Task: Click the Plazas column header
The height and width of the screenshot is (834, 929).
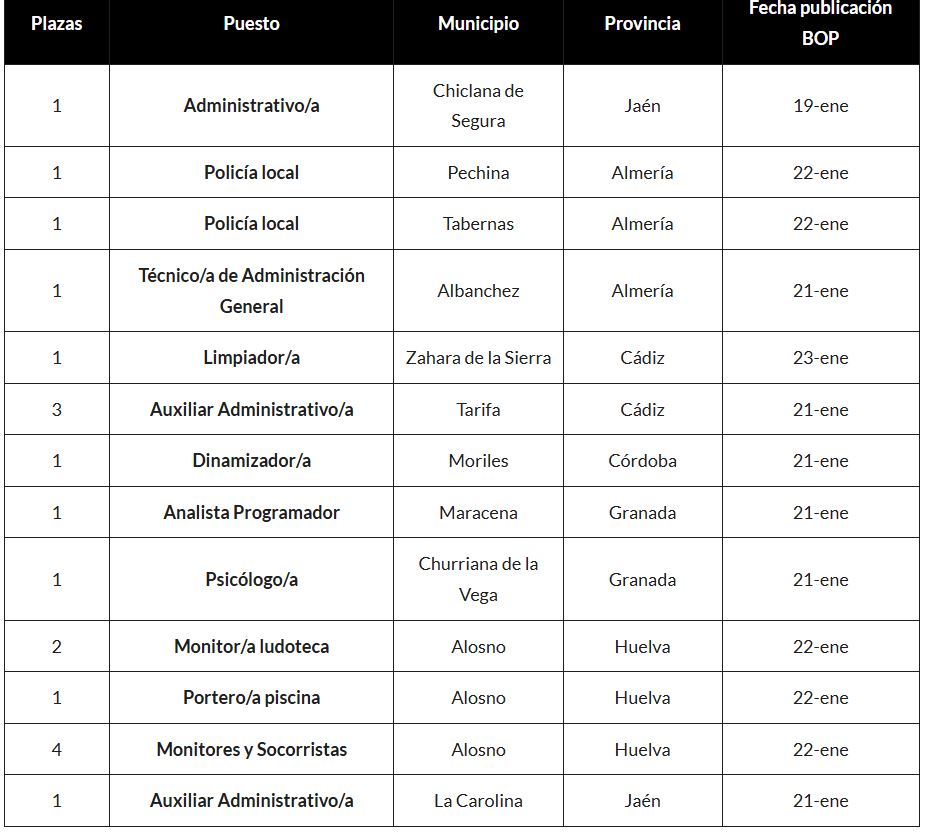Action: (x=56, y=24)
